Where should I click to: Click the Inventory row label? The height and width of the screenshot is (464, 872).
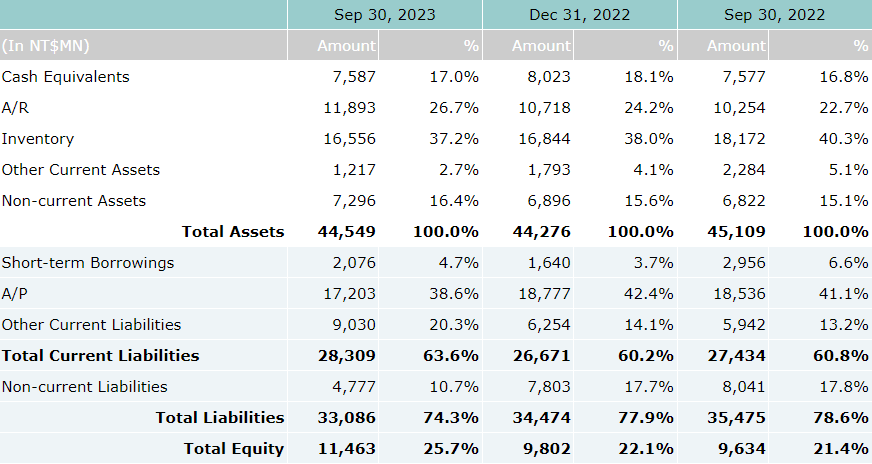38,139
